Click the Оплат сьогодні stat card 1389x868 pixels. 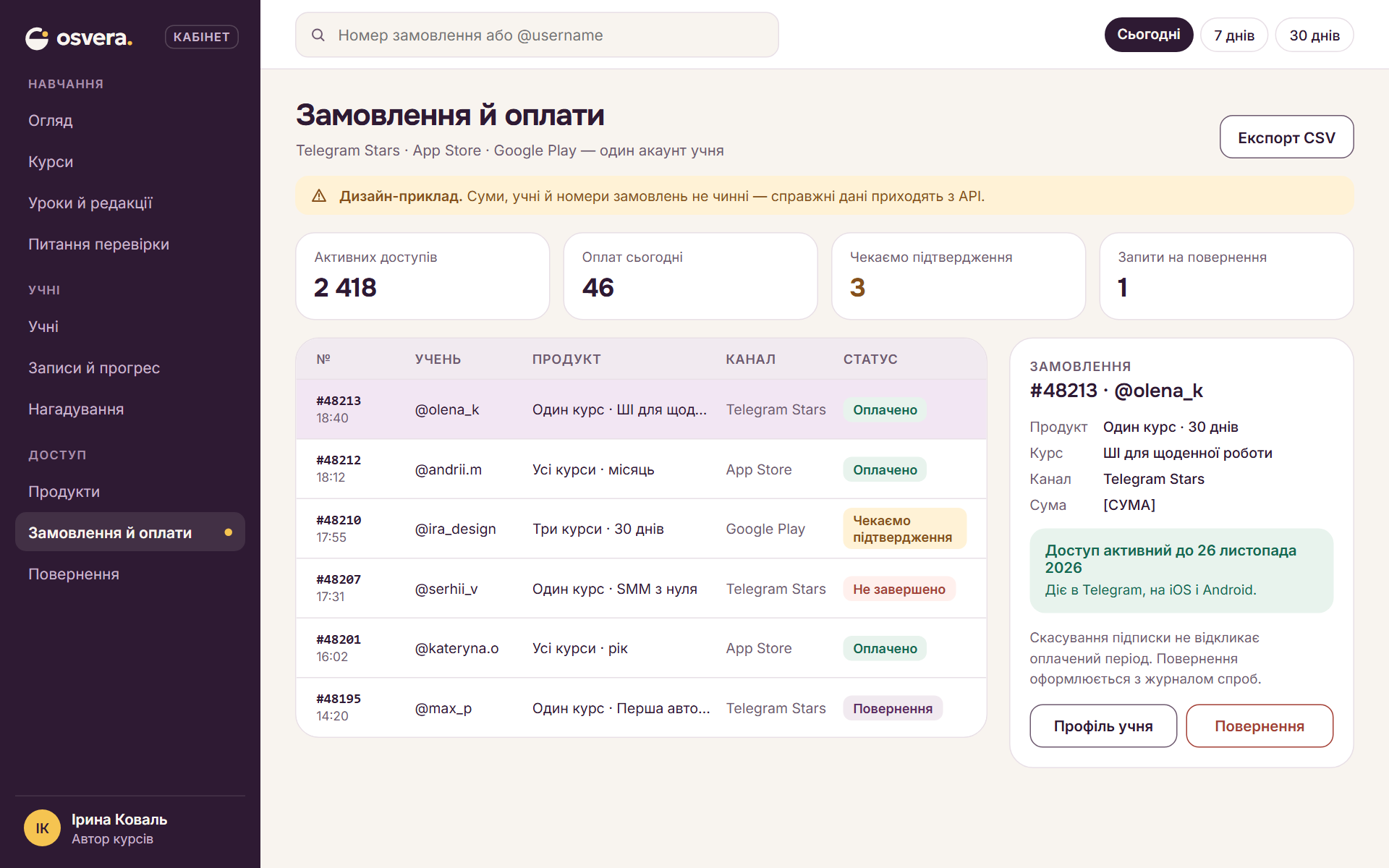(690, 276)
